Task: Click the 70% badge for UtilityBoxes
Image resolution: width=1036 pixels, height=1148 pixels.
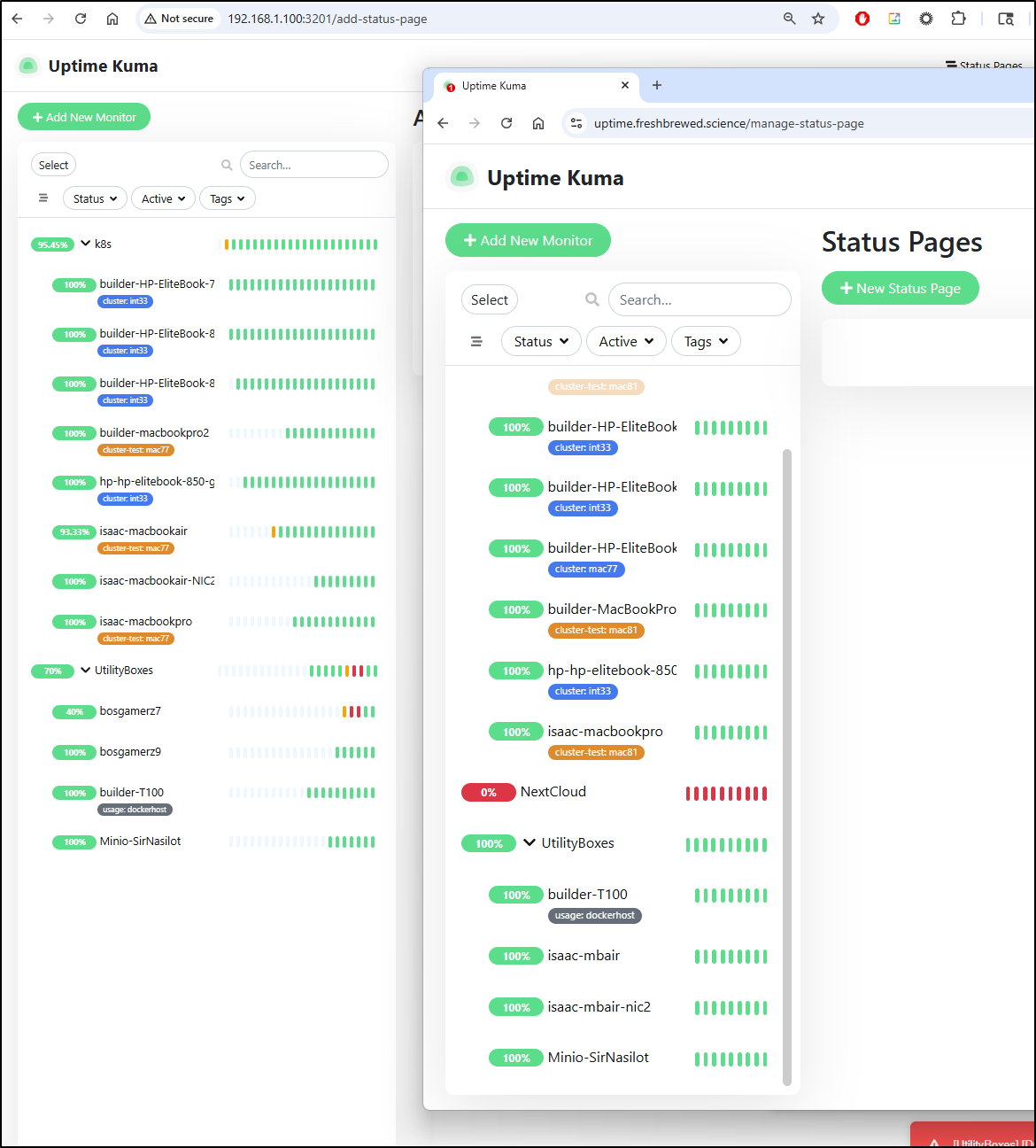Action: pyautogui.click(x=53, y=671)
